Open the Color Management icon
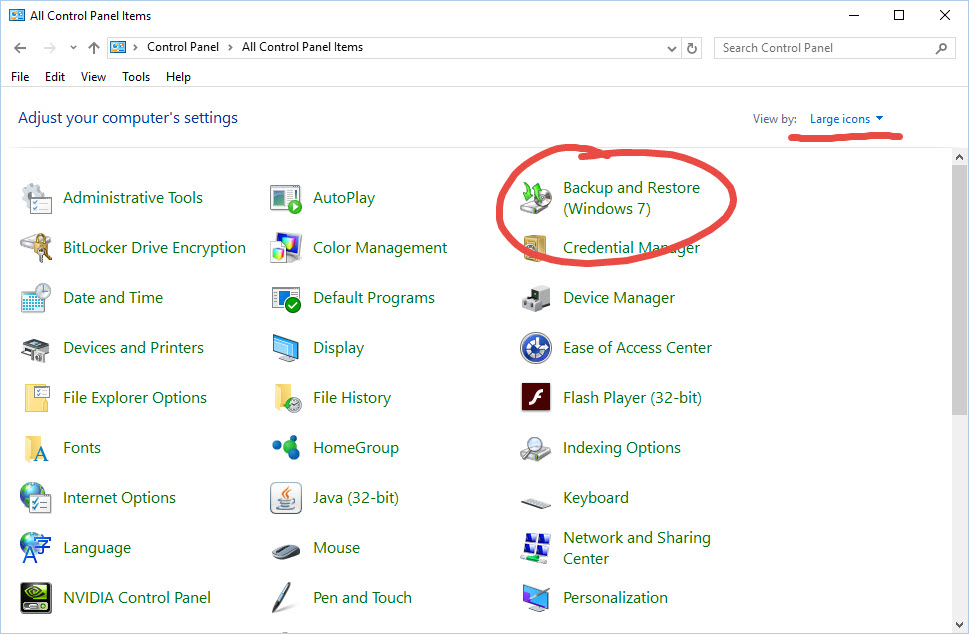Image resolution: width=969 pixels, height=634 pixels. click(286, 248)
